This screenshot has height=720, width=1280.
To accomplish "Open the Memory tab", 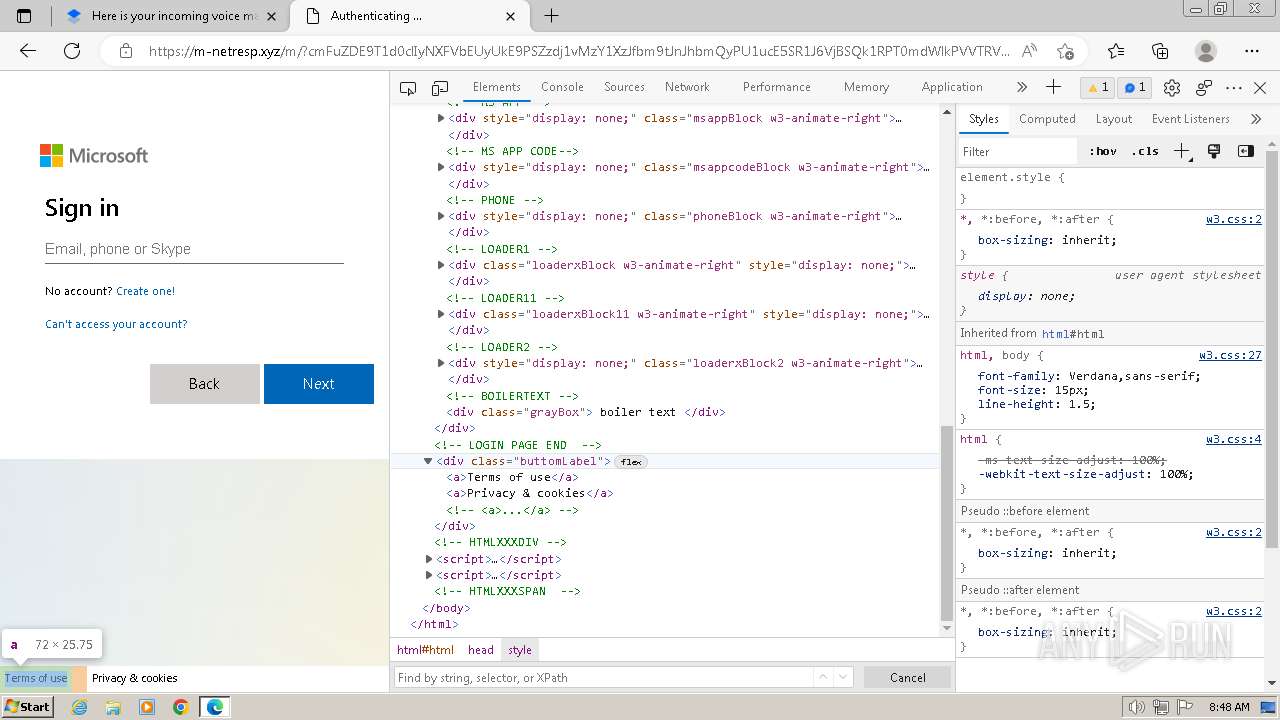I will click(866, 87).
